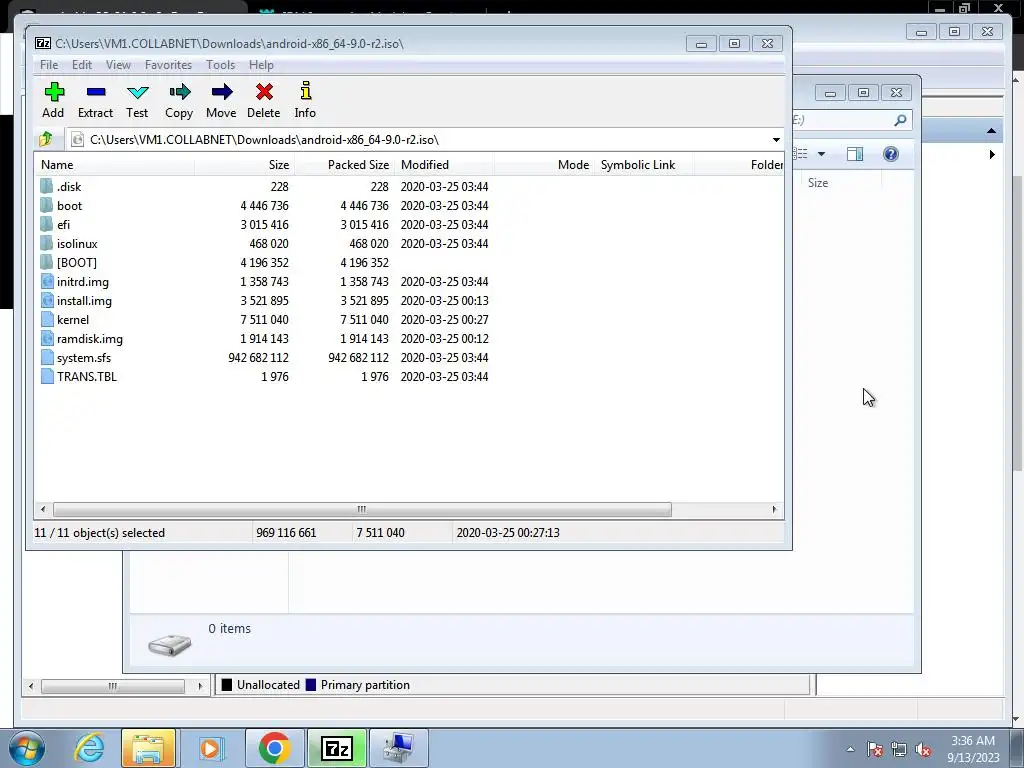The height and width of the screenshot is (768, 1024).
Task: Go up one folder level icon
Action: [x=46, y=139]
